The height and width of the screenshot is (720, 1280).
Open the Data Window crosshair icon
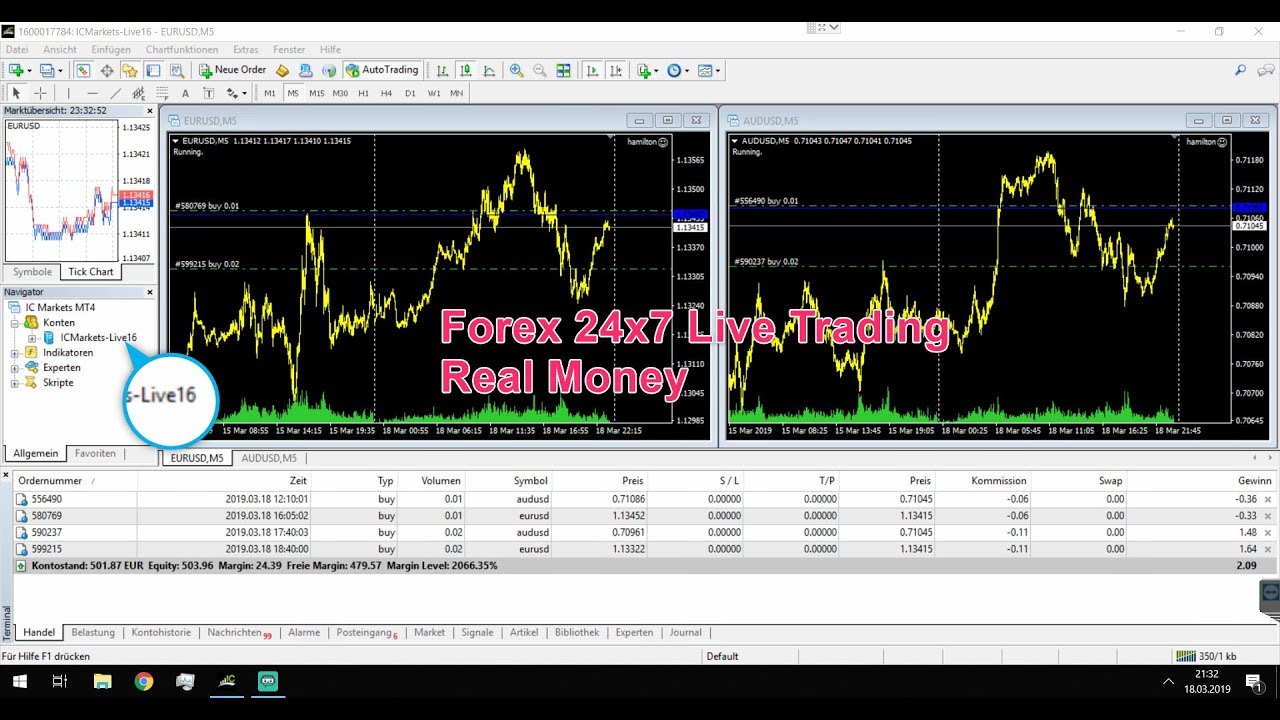(x=107, y=70)
